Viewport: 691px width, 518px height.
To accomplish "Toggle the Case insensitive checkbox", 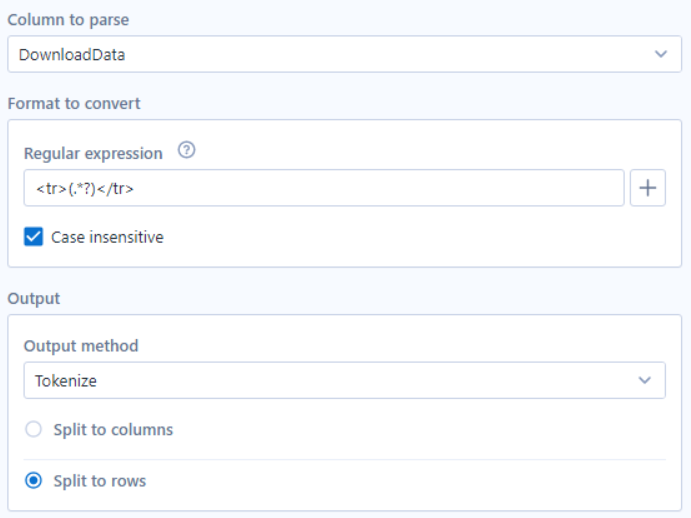I will (x=33, y=237).
